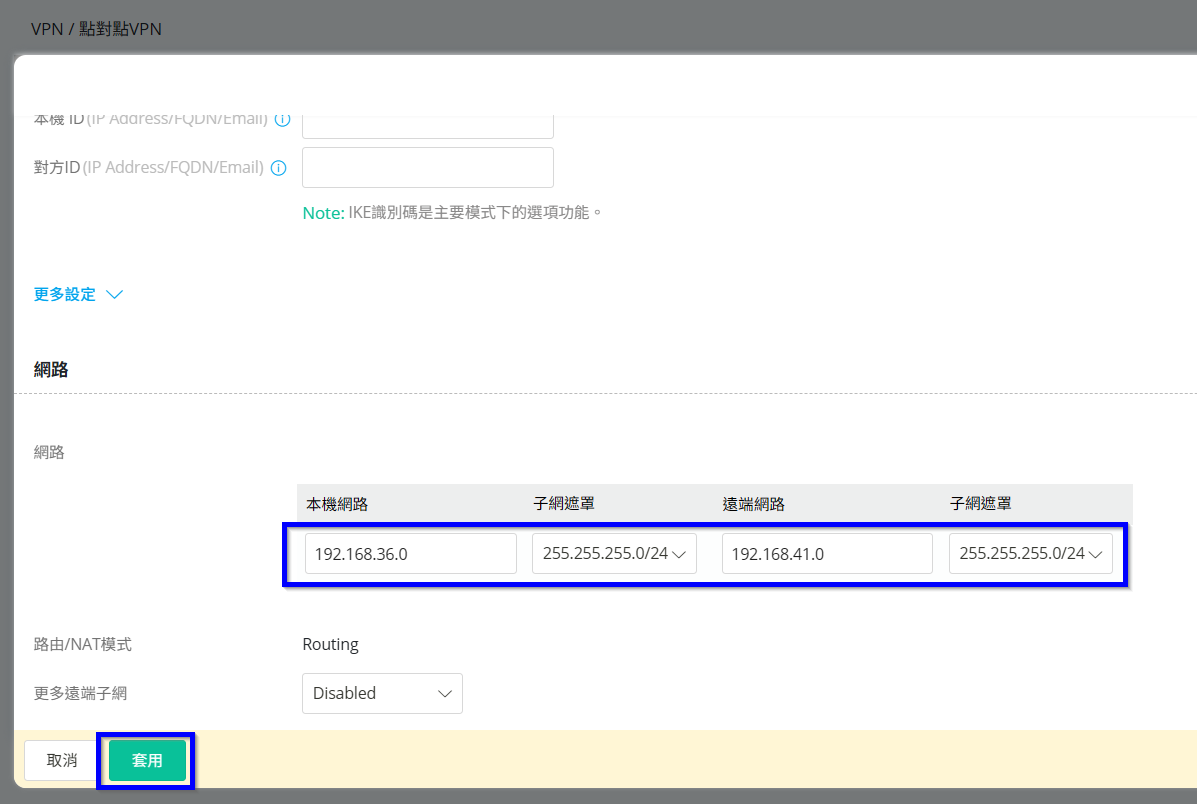The image size is (1197, 804).
Task: Select 點對點VPN in the breadcrumb
Action: pos(119,29)
